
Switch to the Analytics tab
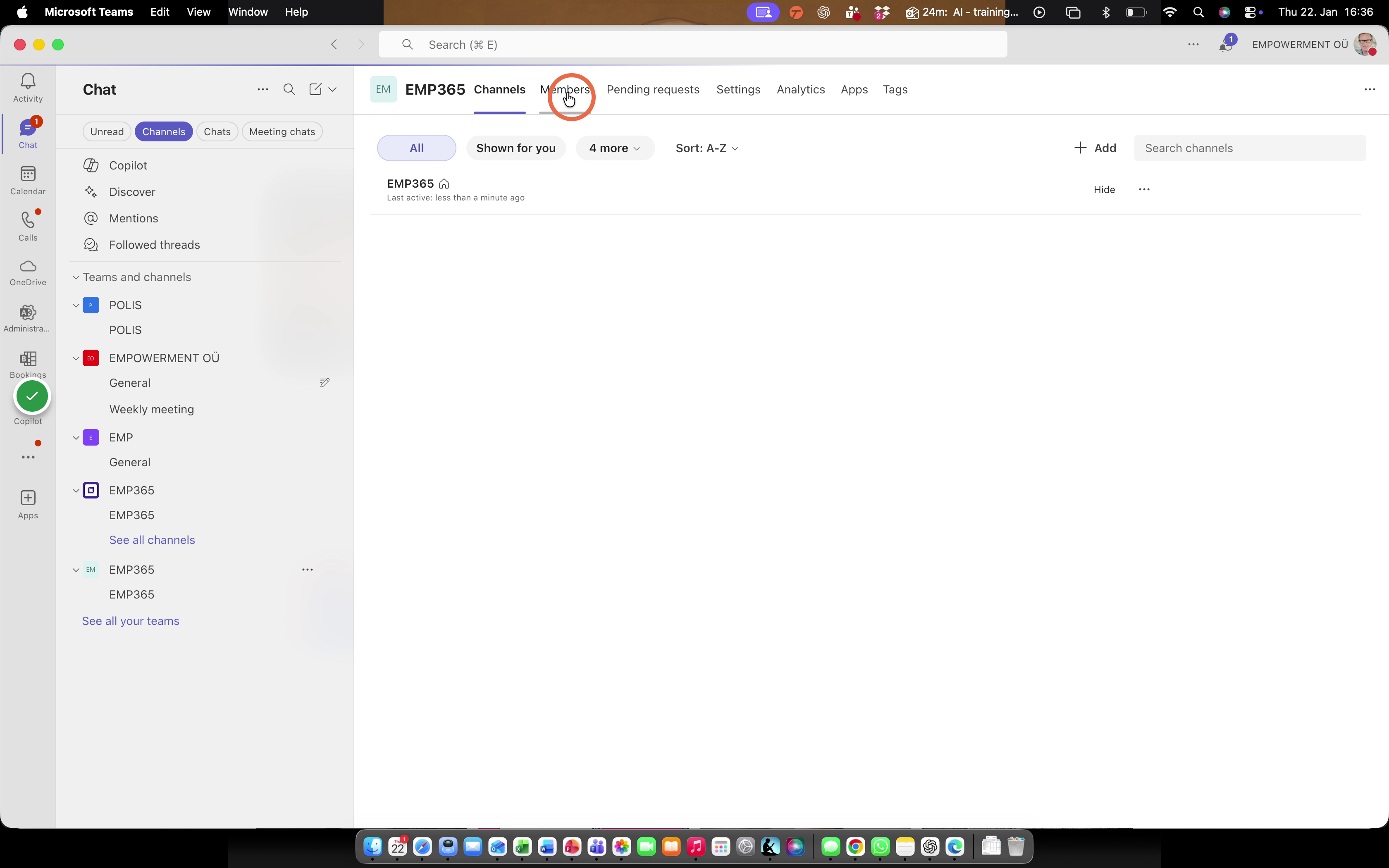pyautogui.click(x=801, y=90)
